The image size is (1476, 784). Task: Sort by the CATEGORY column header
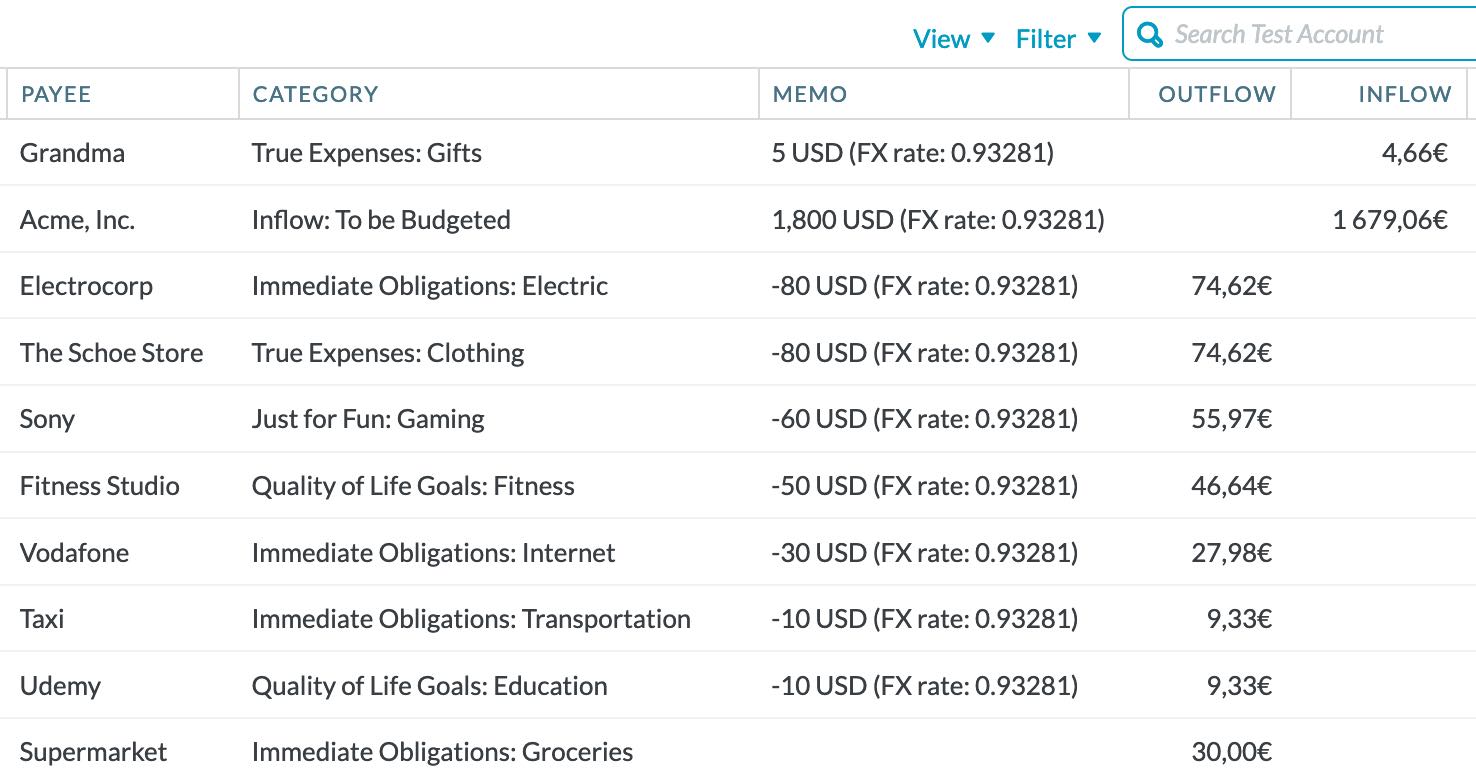tap(315, 94)
